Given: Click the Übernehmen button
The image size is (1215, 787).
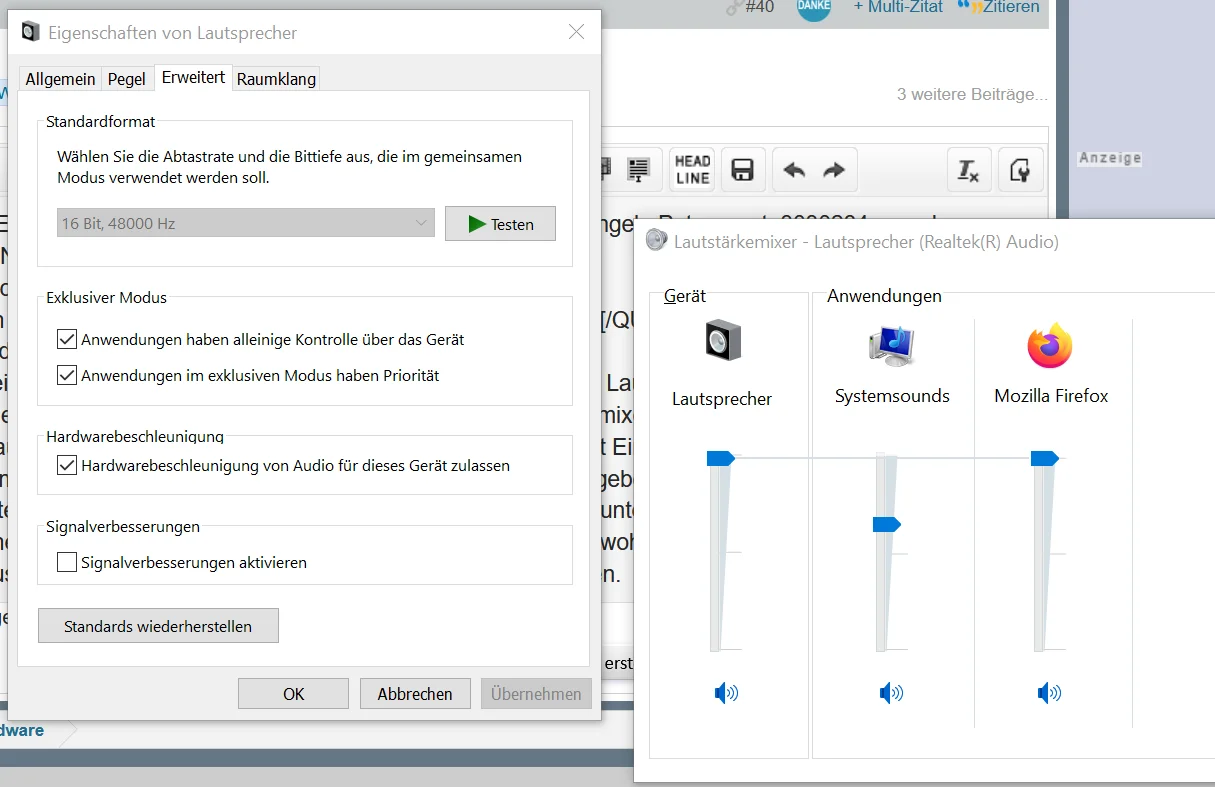Looking at the screenshot, I should coord(536,693).
